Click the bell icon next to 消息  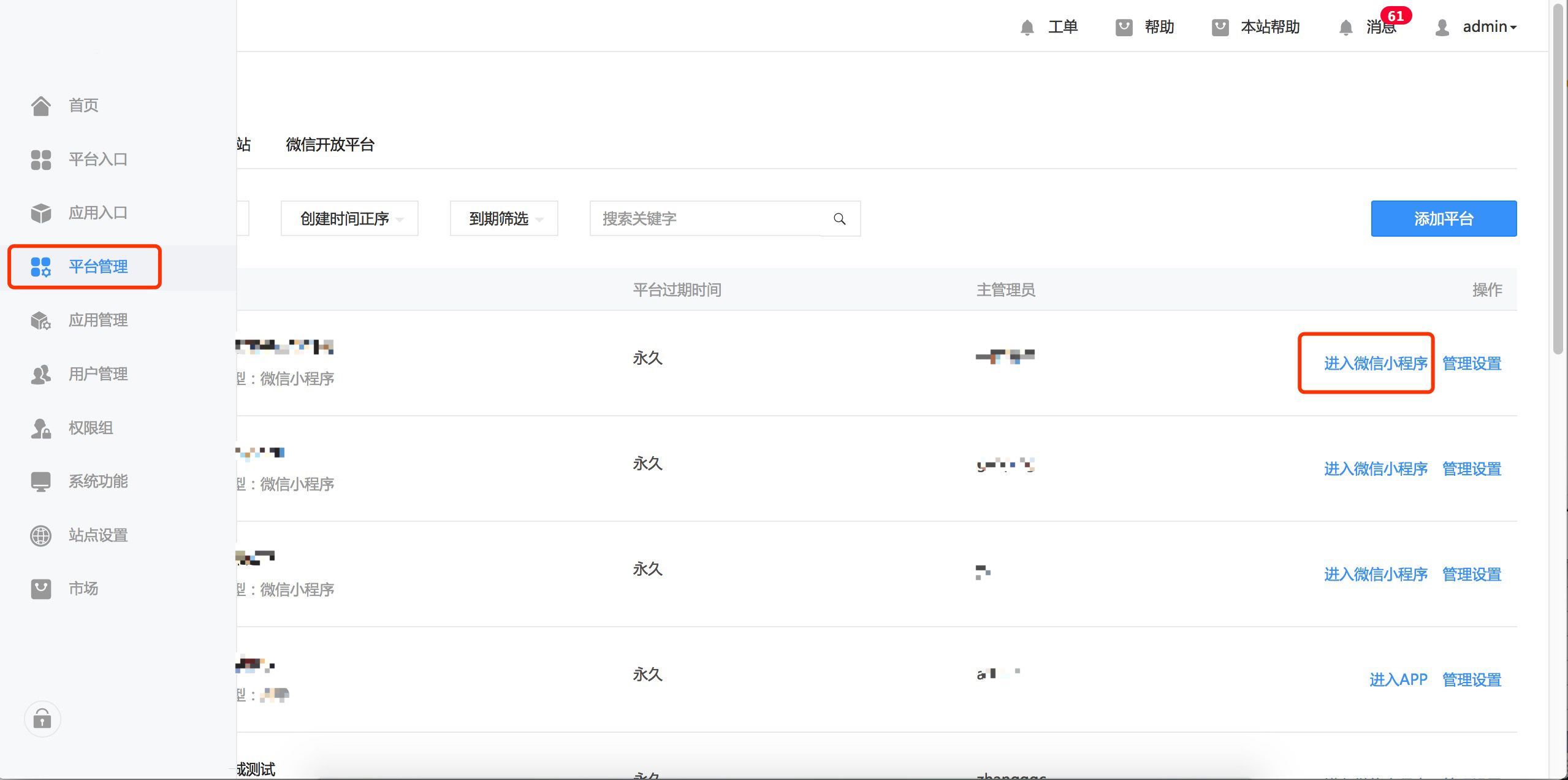pyautogui.click(x=1345, y=27)
